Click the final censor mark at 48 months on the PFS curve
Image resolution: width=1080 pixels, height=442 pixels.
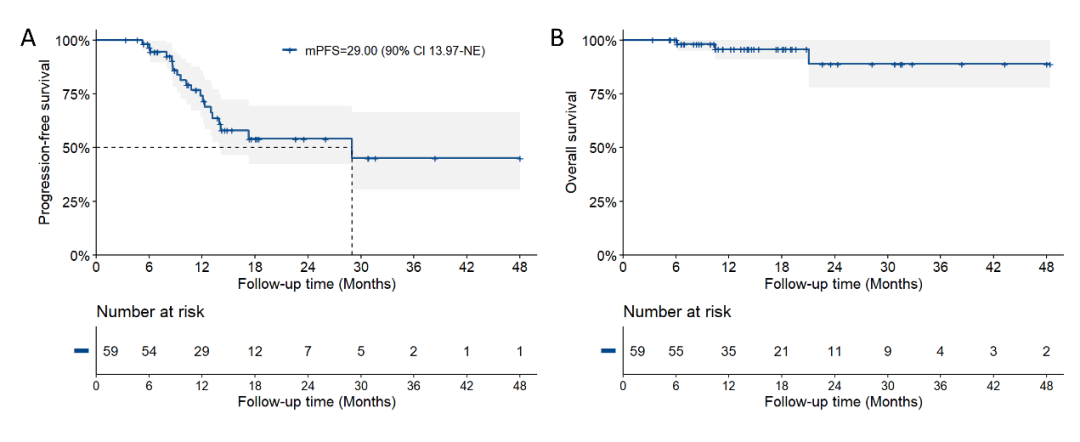coord(520,158)
